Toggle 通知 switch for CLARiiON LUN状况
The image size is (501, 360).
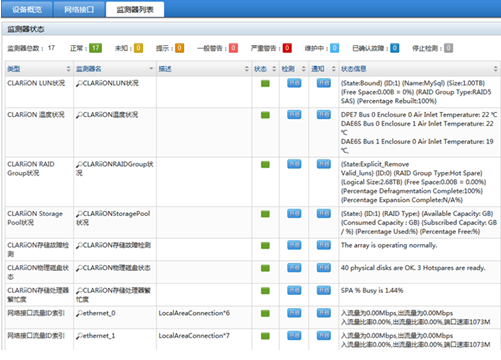point(324,83)
